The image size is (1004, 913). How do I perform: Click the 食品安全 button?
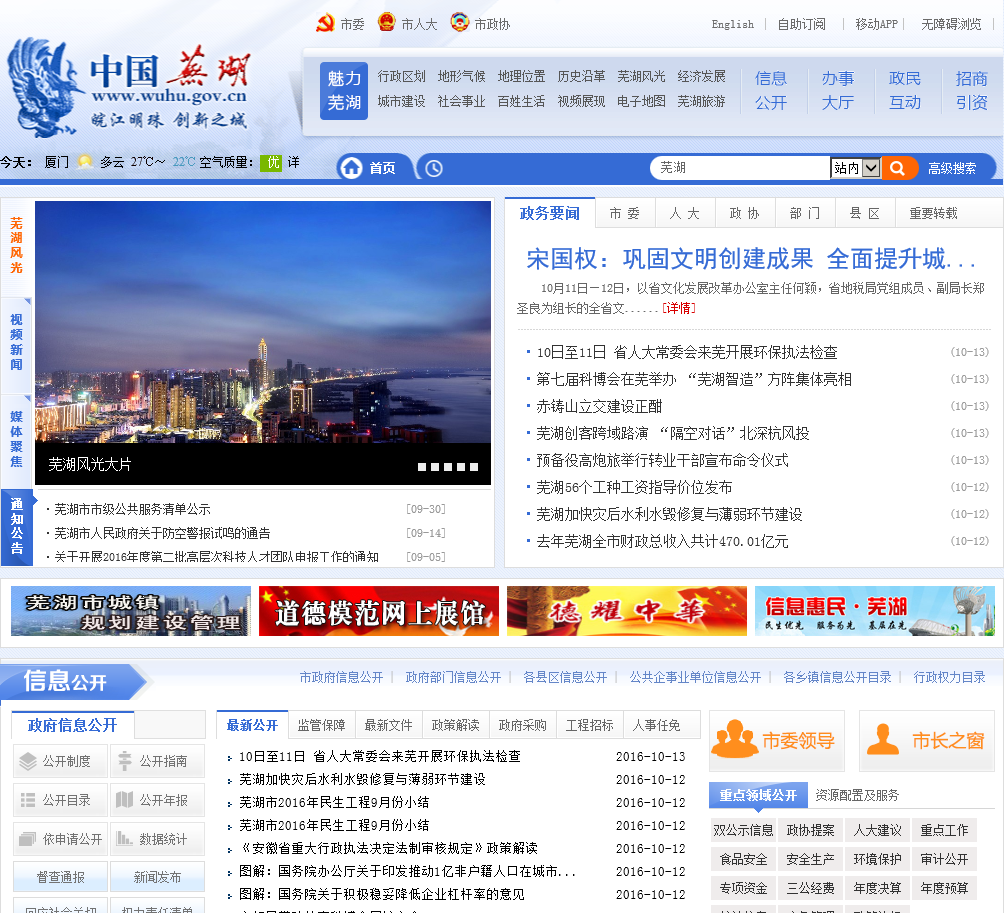click(x=743, y=859)
